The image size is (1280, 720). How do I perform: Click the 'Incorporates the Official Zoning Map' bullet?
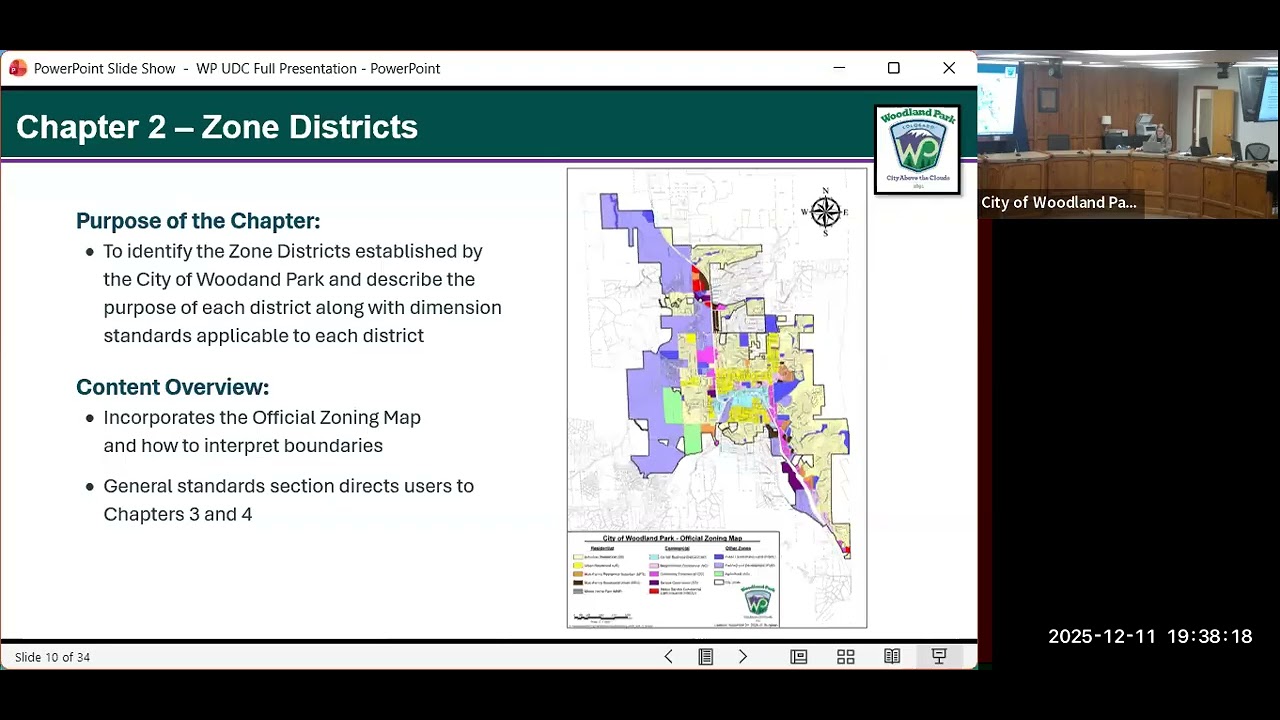262,431
